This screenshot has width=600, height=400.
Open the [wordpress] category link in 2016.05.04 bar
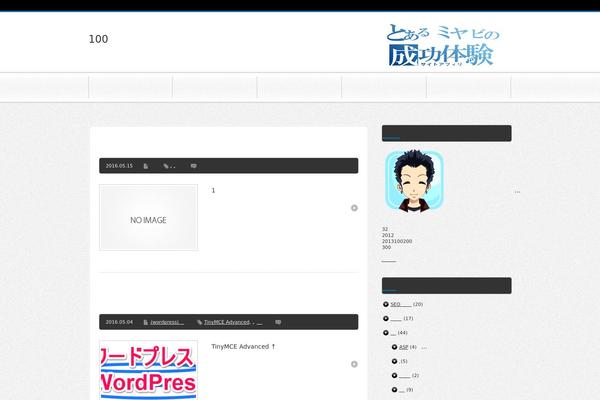167,322
